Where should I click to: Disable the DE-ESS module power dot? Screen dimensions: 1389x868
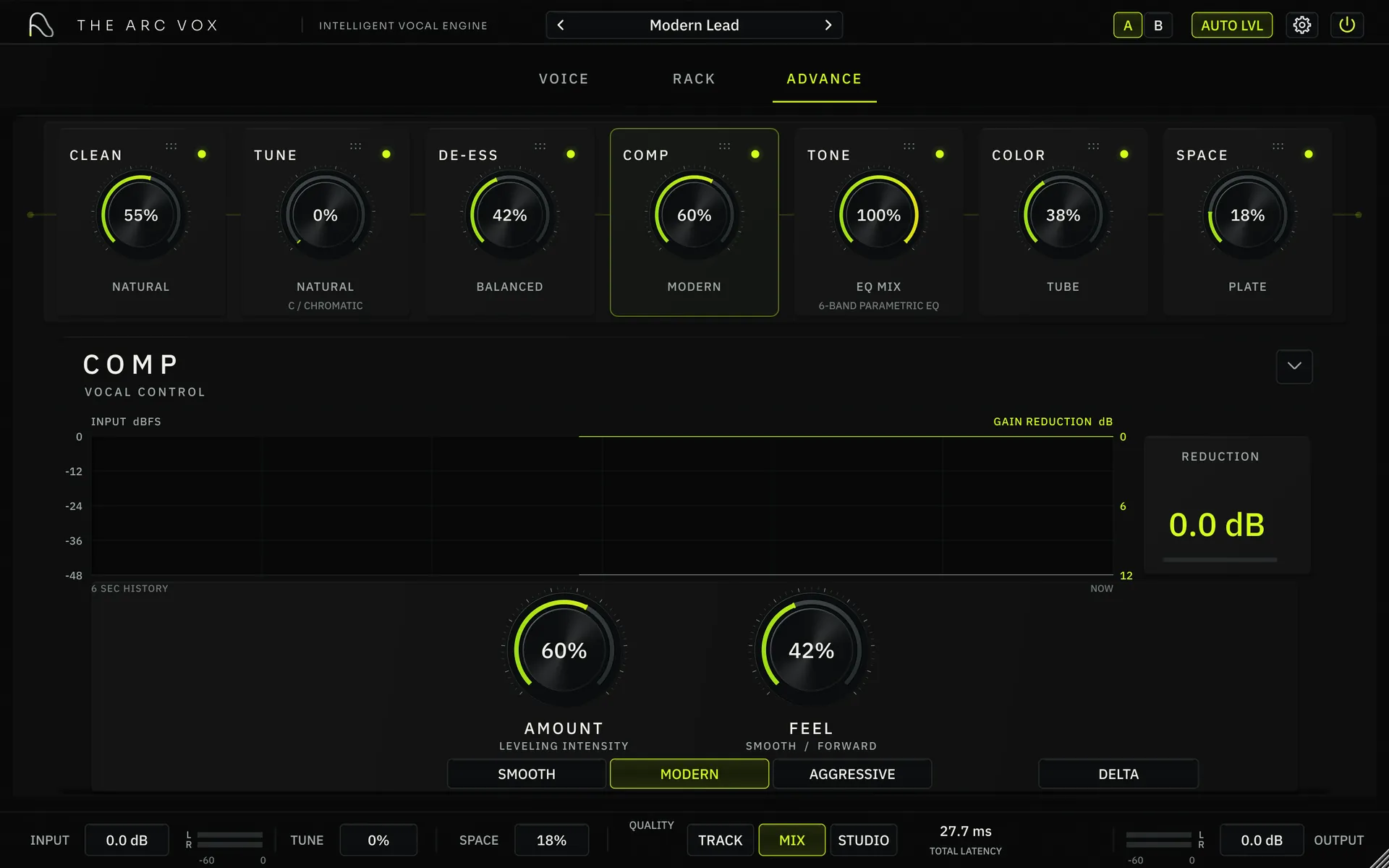click(571, 154)
